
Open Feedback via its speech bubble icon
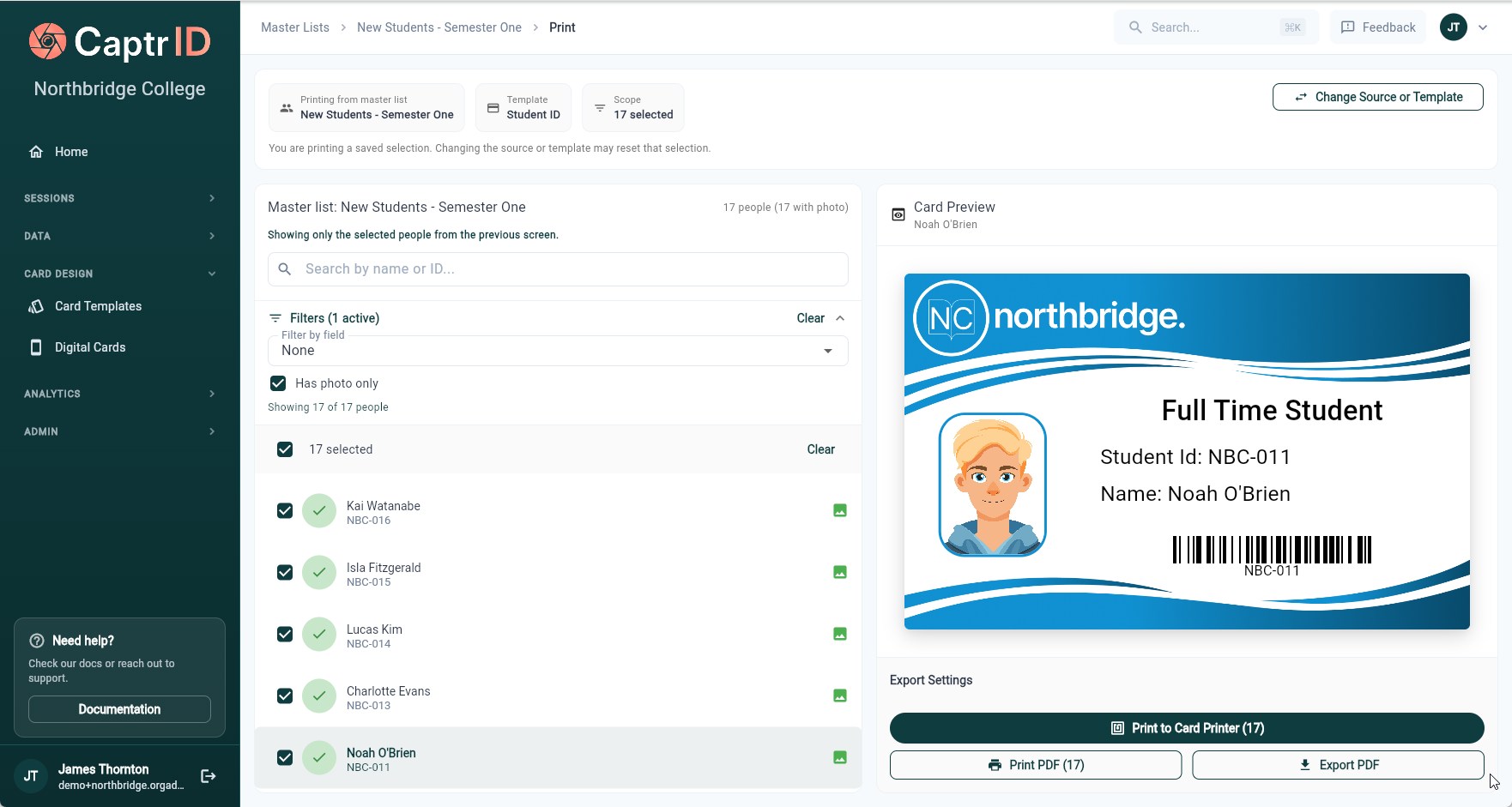pyautogui.click(x=1347, y=27)
